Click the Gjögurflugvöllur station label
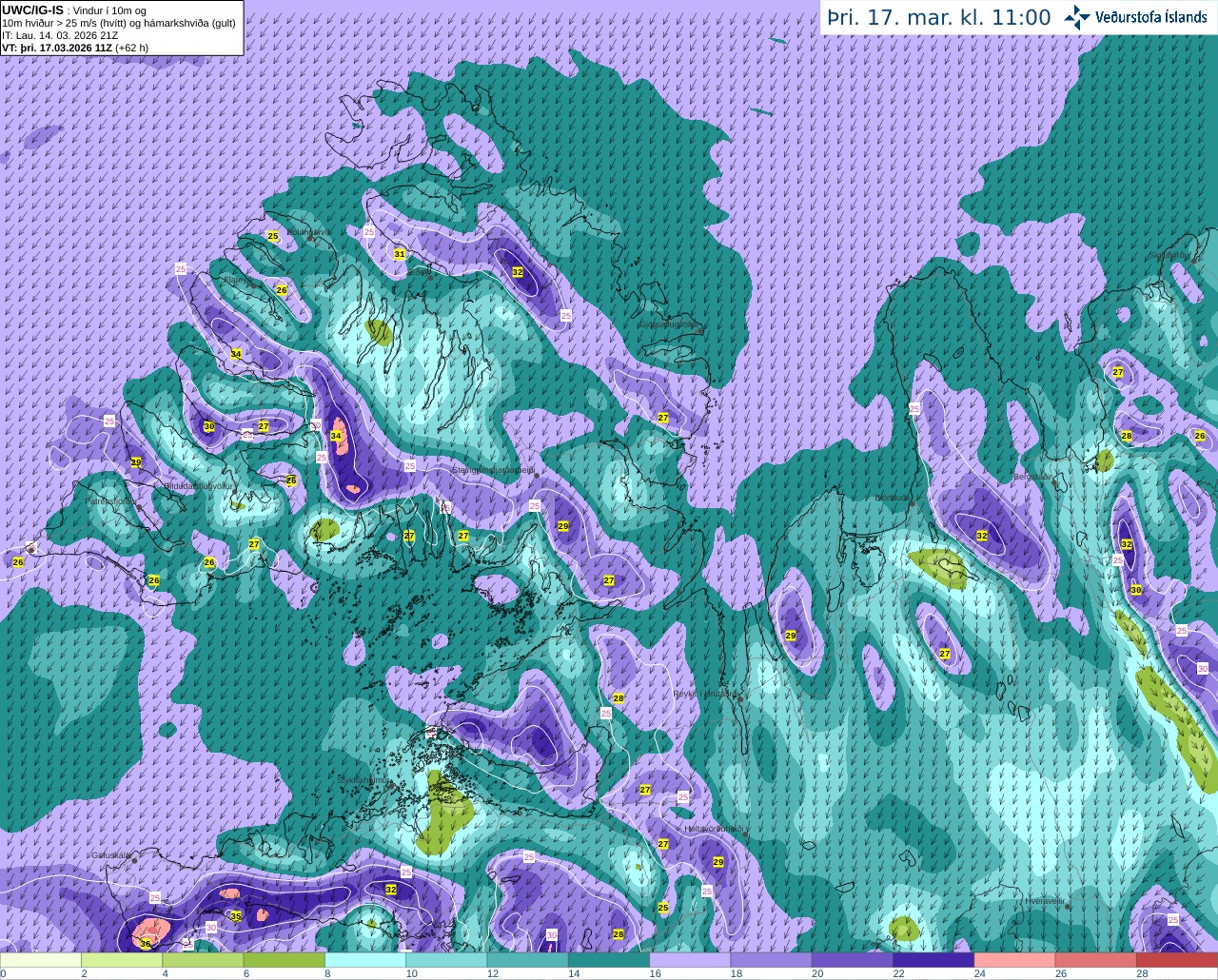 point(668,323)
